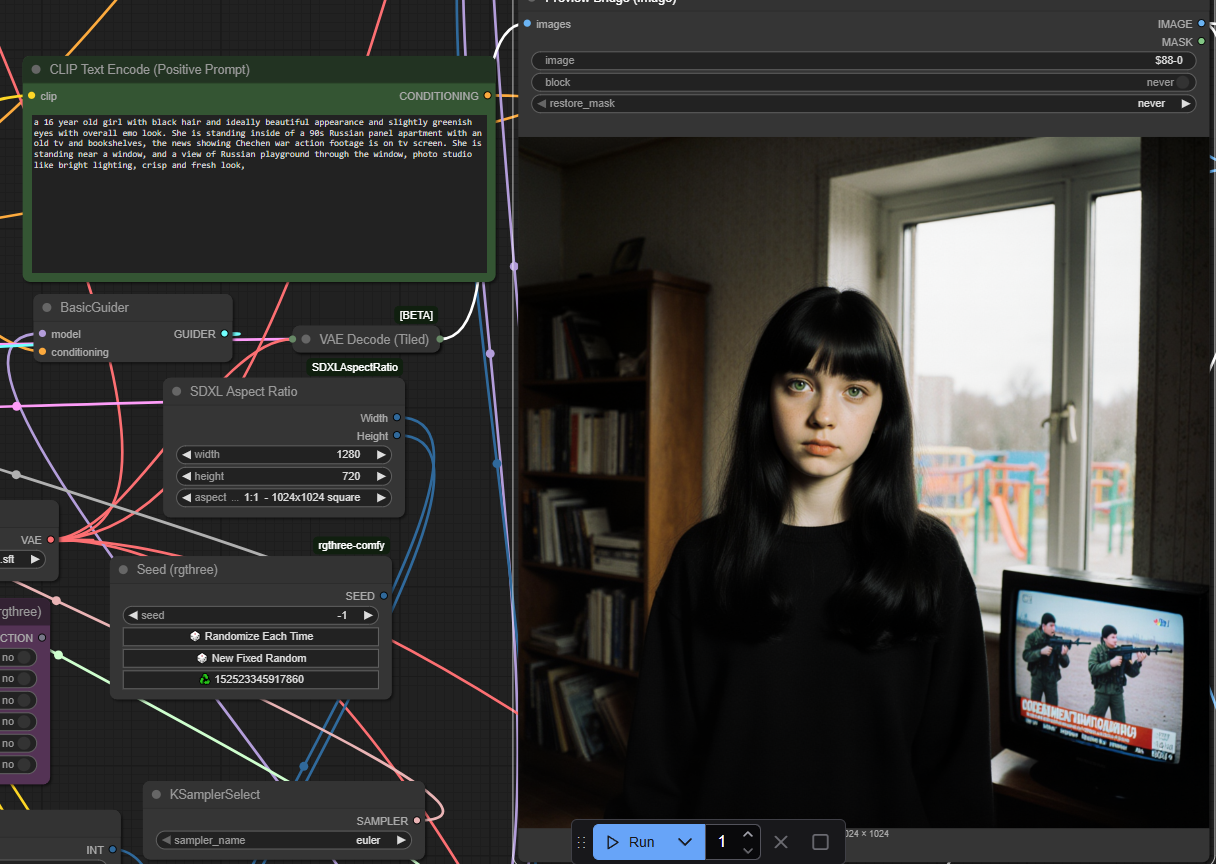Click the left arrow of the restore_mask combo

pyautogui.click(x=541, y=103)
